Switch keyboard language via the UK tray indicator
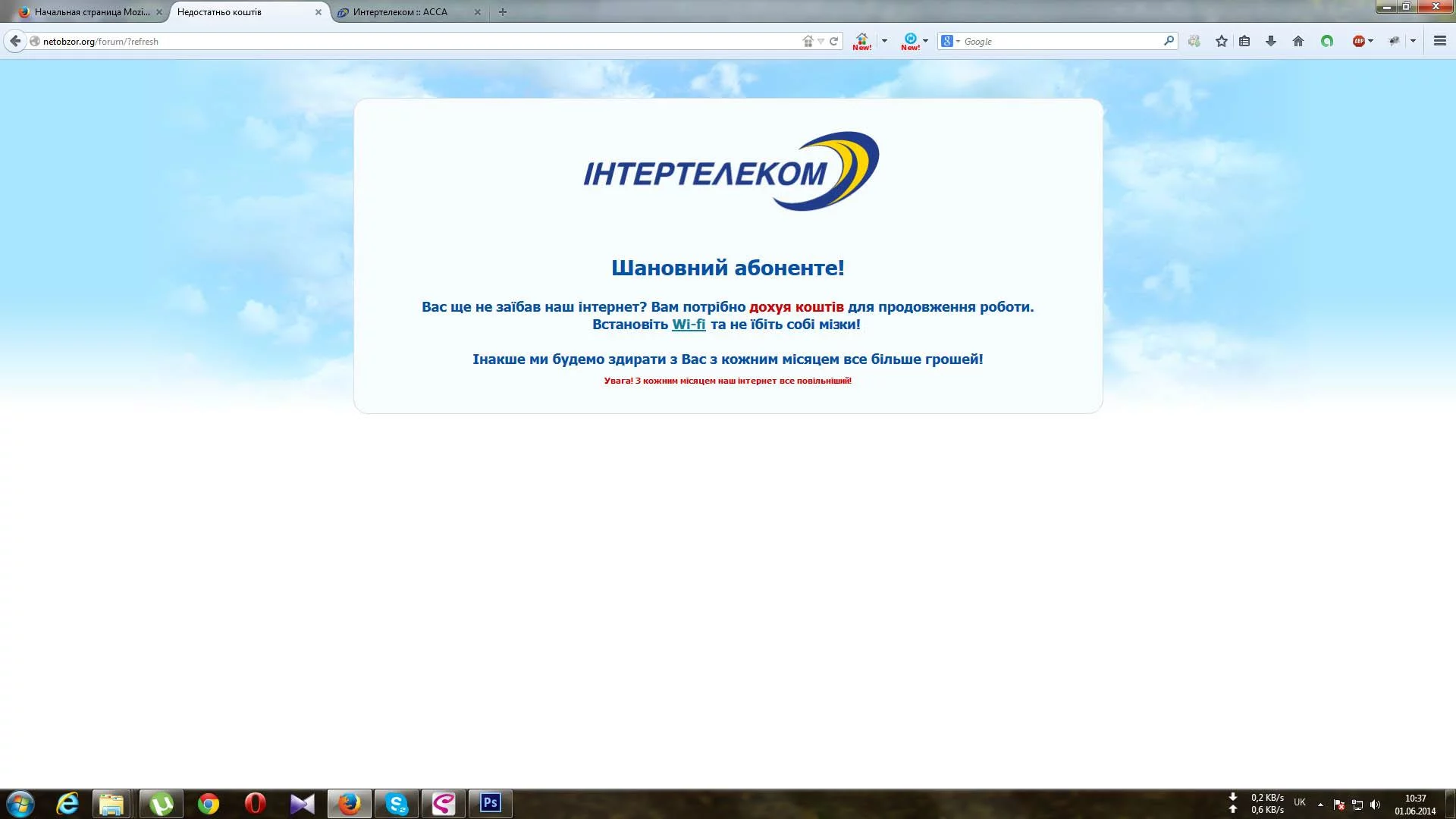 [1299, 802]
